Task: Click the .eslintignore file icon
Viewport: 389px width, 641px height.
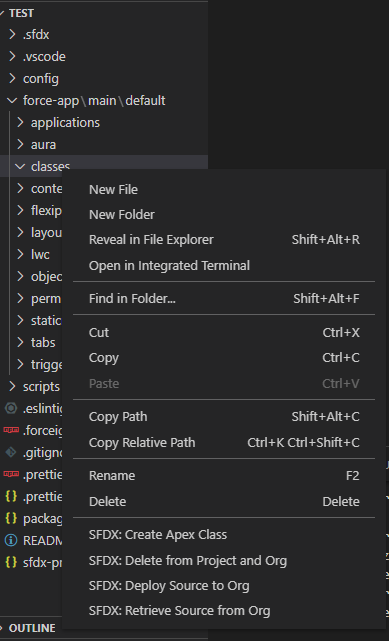Action: pos(11,408)
